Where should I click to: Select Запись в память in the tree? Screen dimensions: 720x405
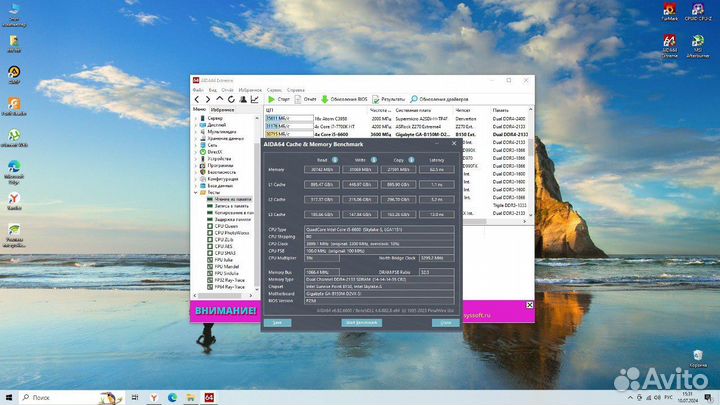coord(231,206)
